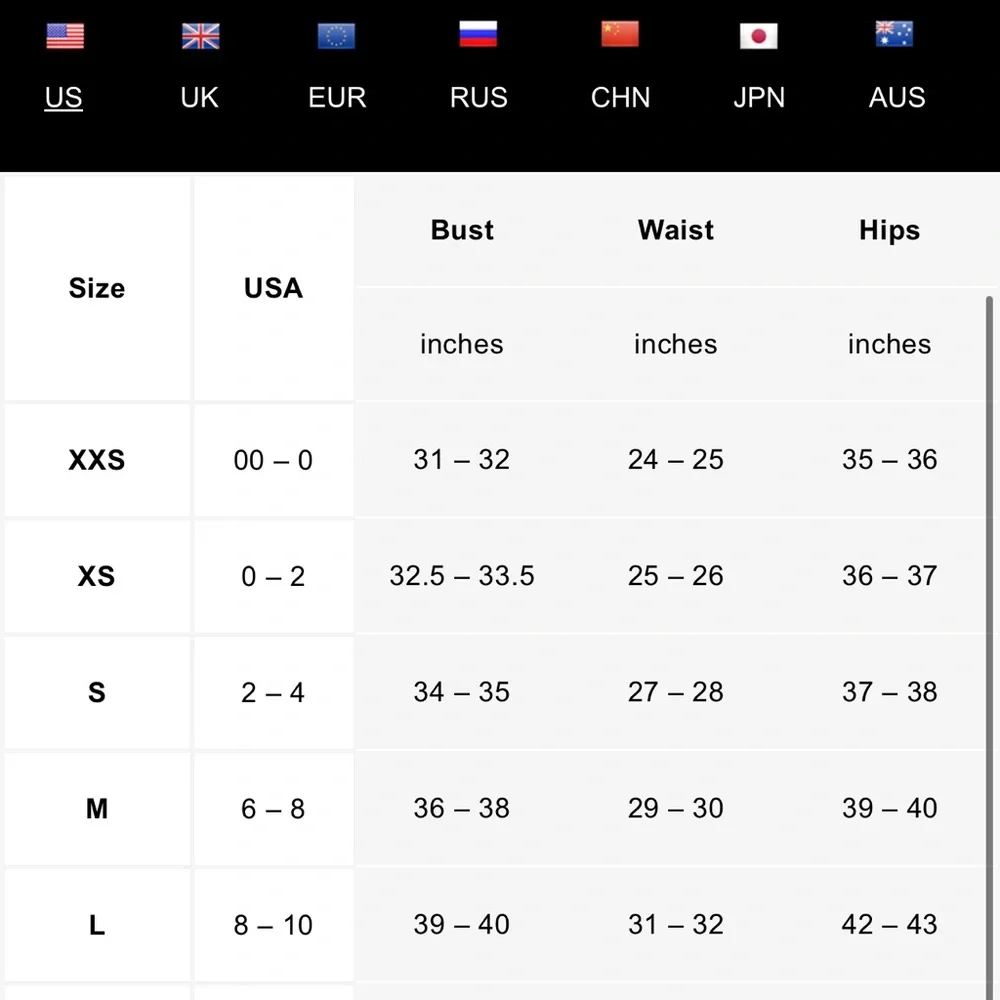Viewport: 1000px width, 1000px height.
Task: Show the CHN size chart
Action: coord(621,98)
